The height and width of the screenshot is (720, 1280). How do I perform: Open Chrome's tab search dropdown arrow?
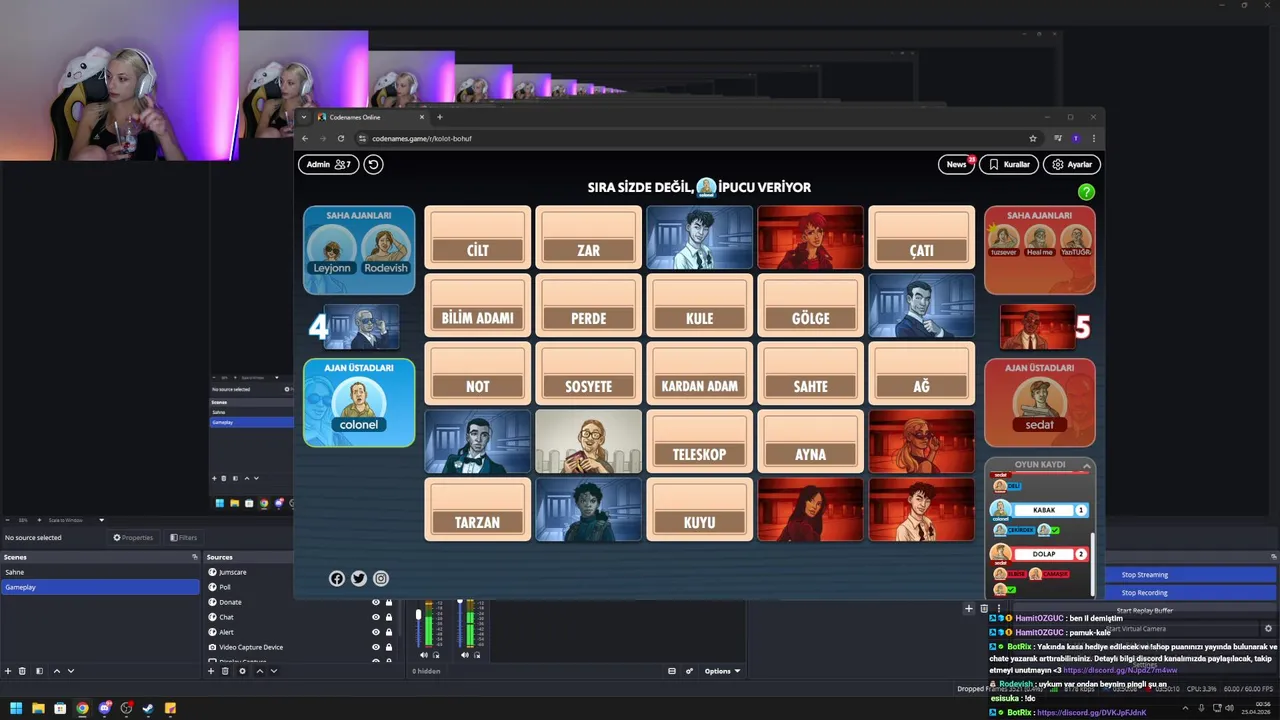pyautogui.click(x=304, y=117)
